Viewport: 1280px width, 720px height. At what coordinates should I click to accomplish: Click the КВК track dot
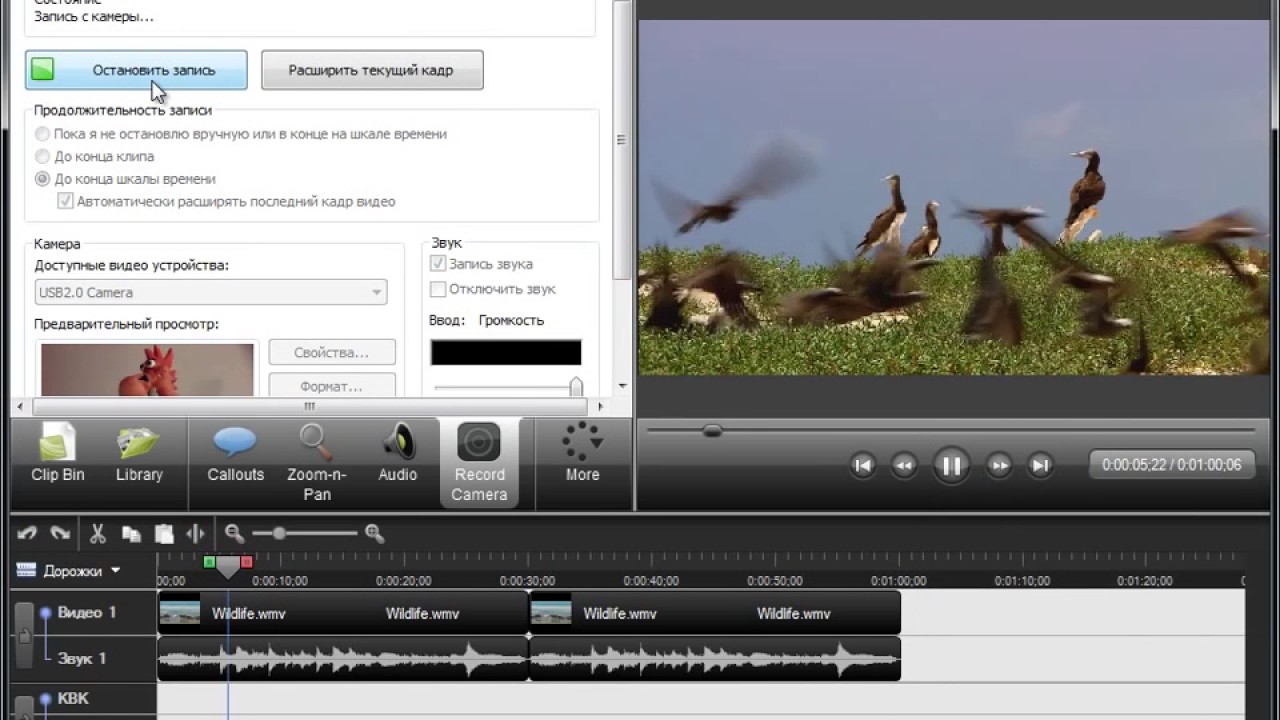pyautogui.click(x=45, y=699)
